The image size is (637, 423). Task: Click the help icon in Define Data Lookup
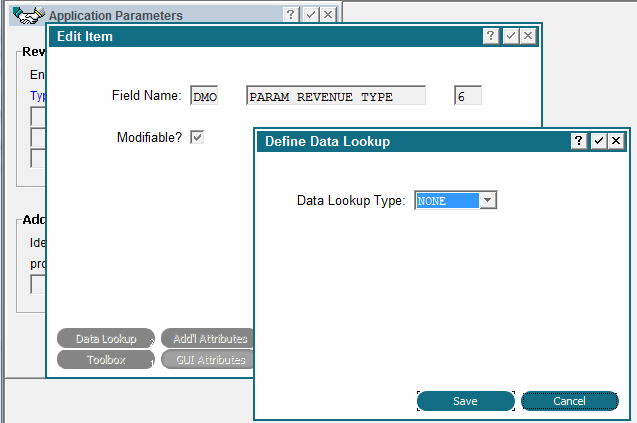point(578,141)
